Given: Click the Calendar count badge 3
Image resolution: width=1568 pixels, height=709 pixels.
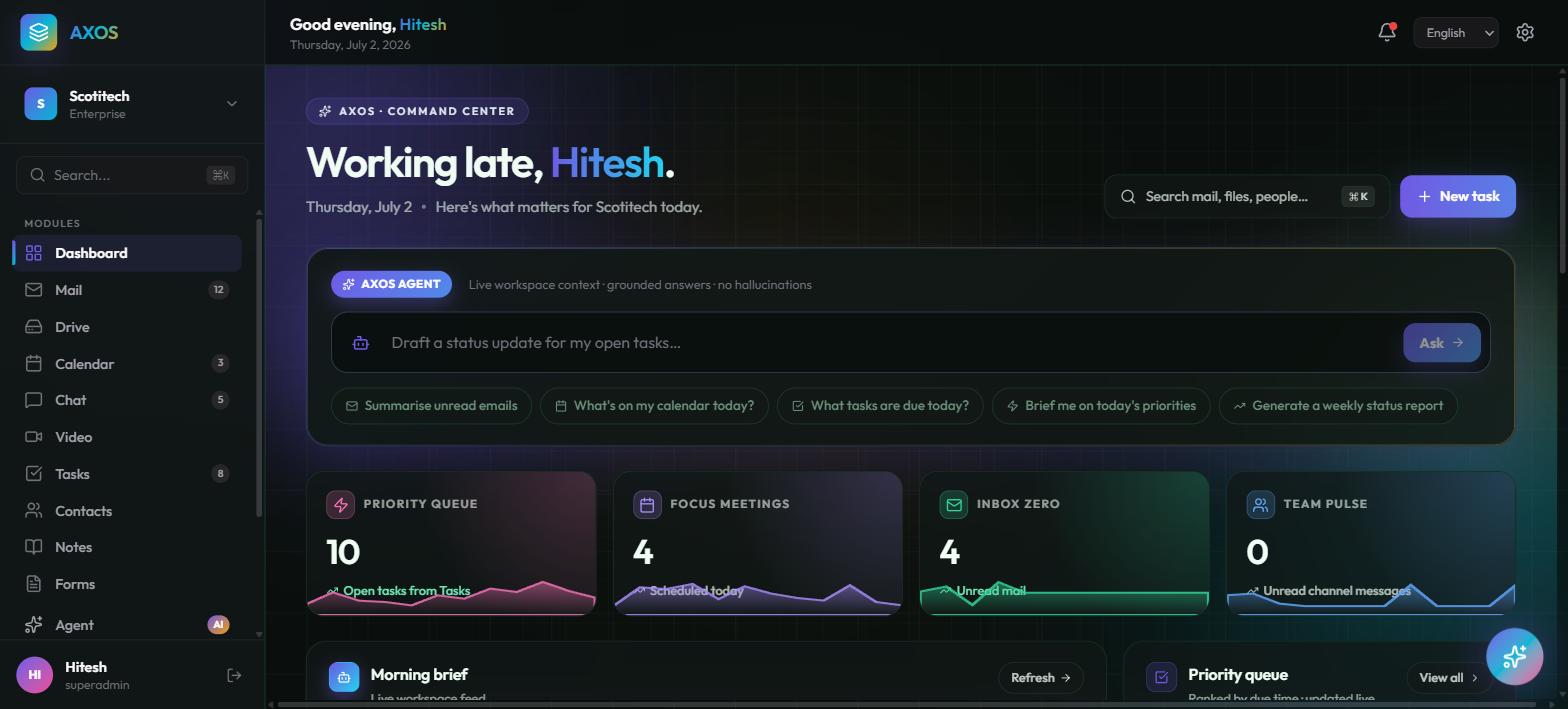Looking at the screenshot, I should click(221, 363).
